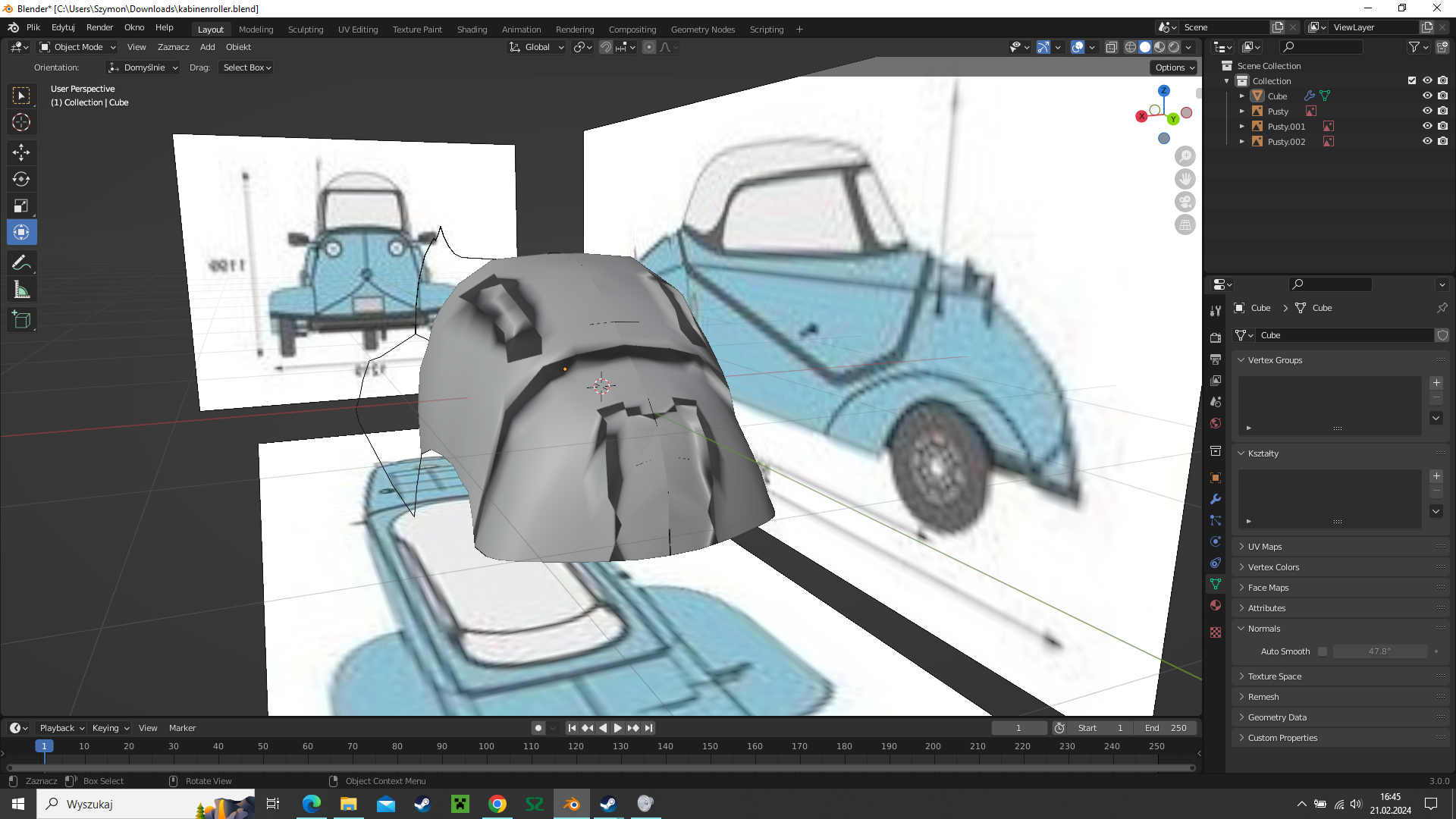
Task: Disable Pusty.002 in renders camera icon
Action: (x=1443, y=141)
